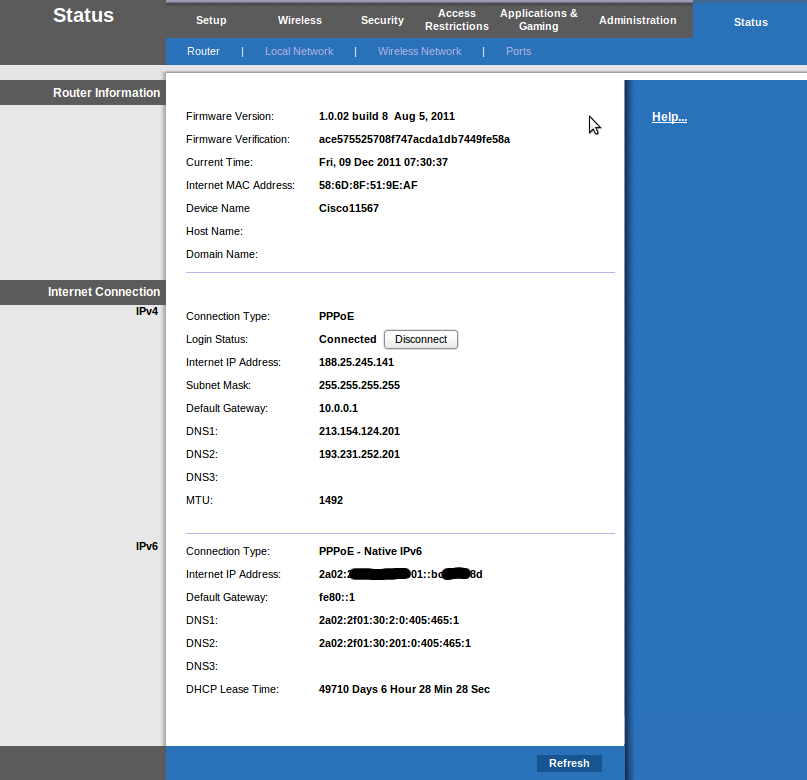The image size is (807, 780).
Task: Open the Help... link
Action: (x=669, y=117)
